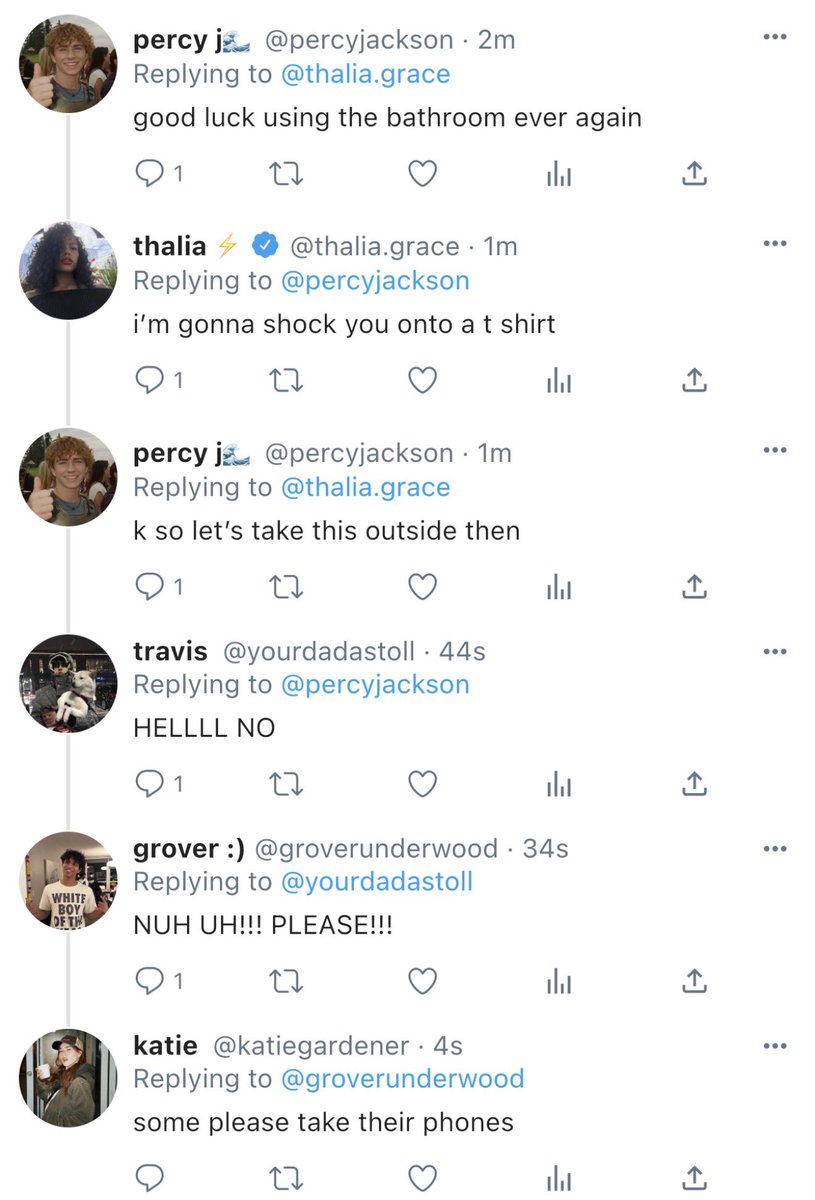815x1200 pixels.
Task: Share thalia's shock you tweet
Action: [694, 380]
